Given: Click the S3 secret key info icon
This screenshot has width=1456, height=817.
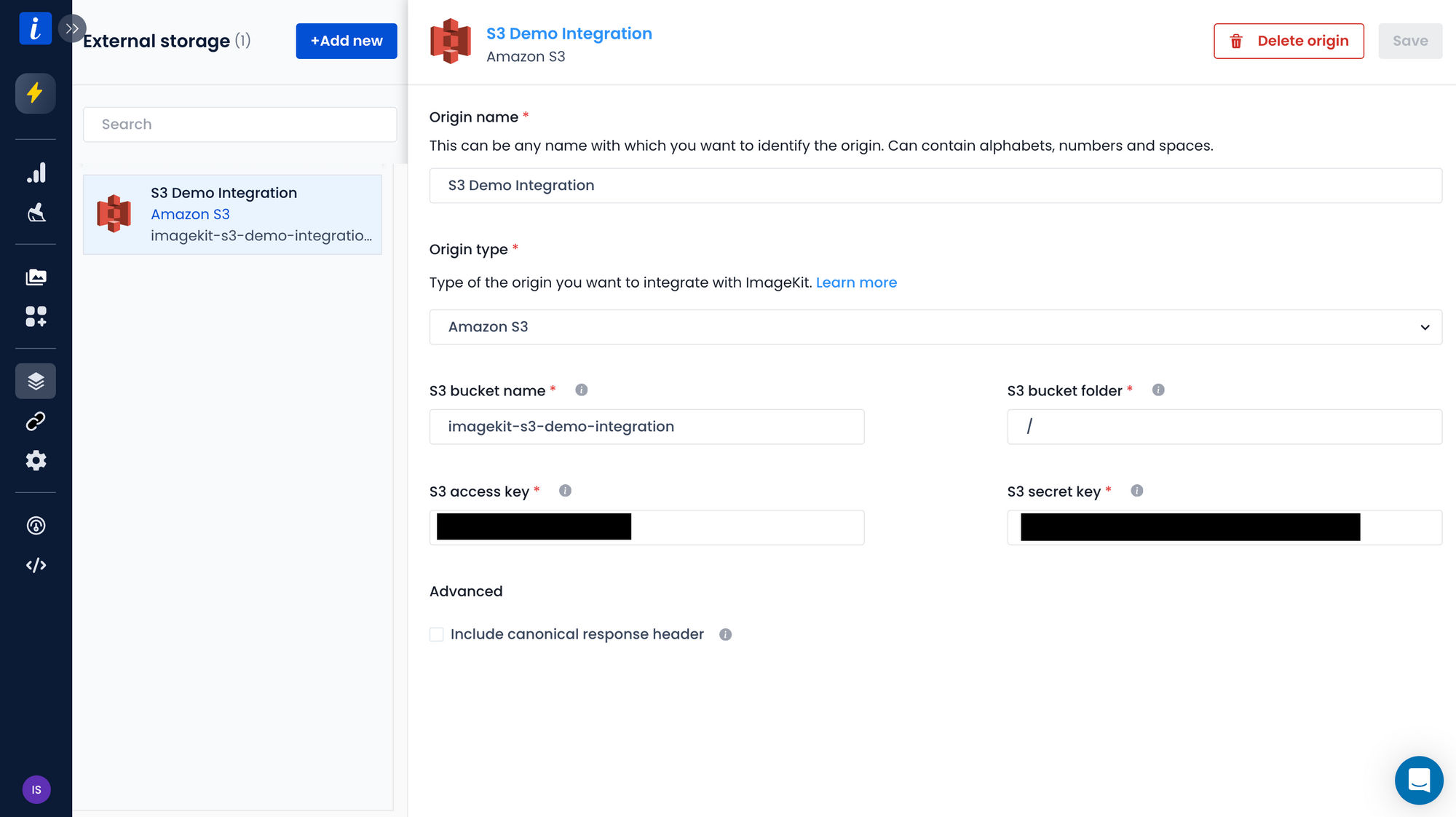Looking at the screenshot, I should 1137,491.
